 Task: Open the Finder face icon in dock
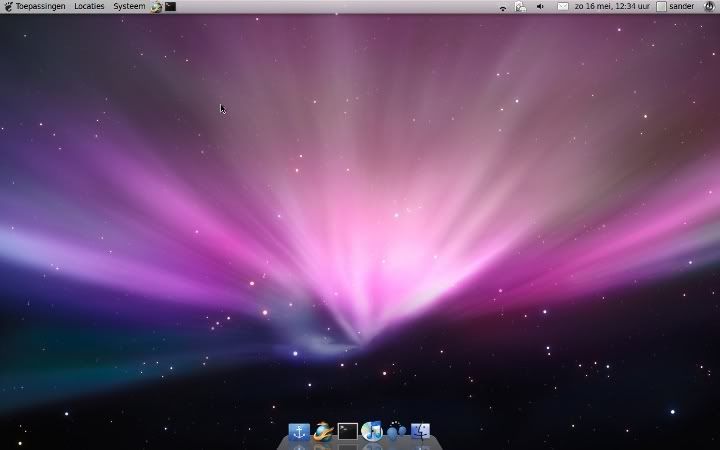(420, 432)
